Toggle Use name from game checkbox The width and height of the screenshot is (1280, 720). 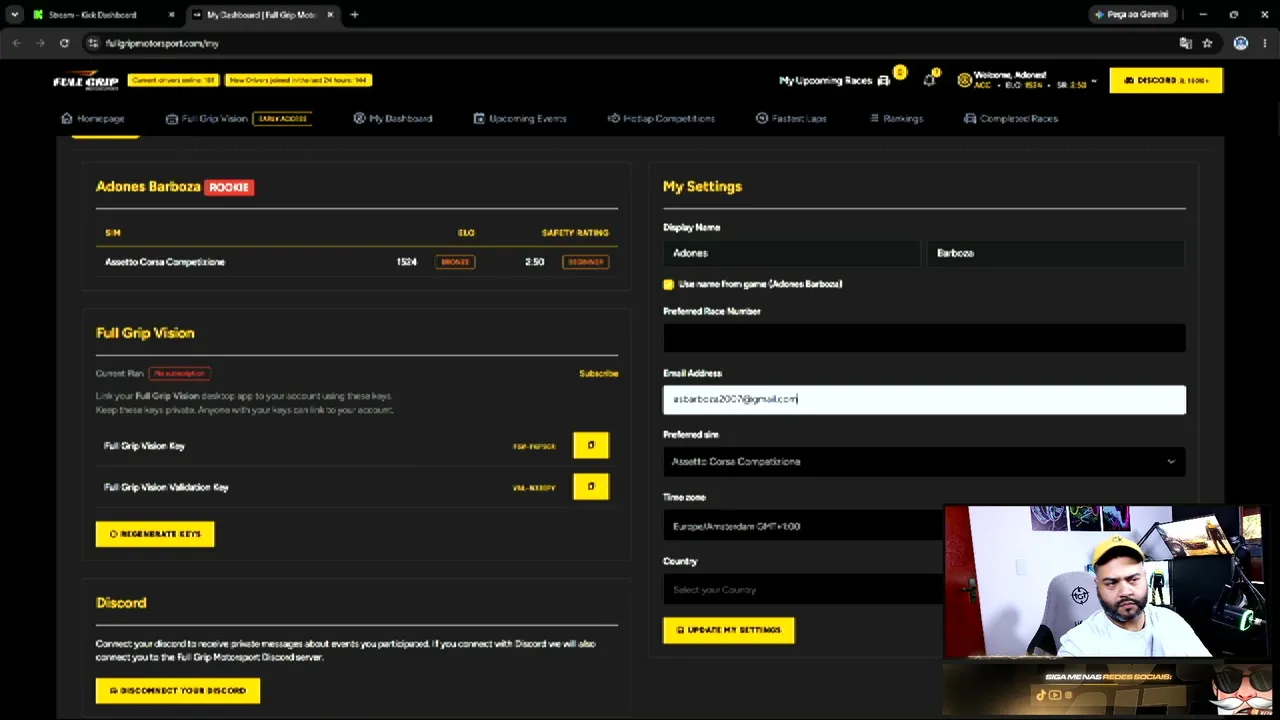tap(669, 285)
